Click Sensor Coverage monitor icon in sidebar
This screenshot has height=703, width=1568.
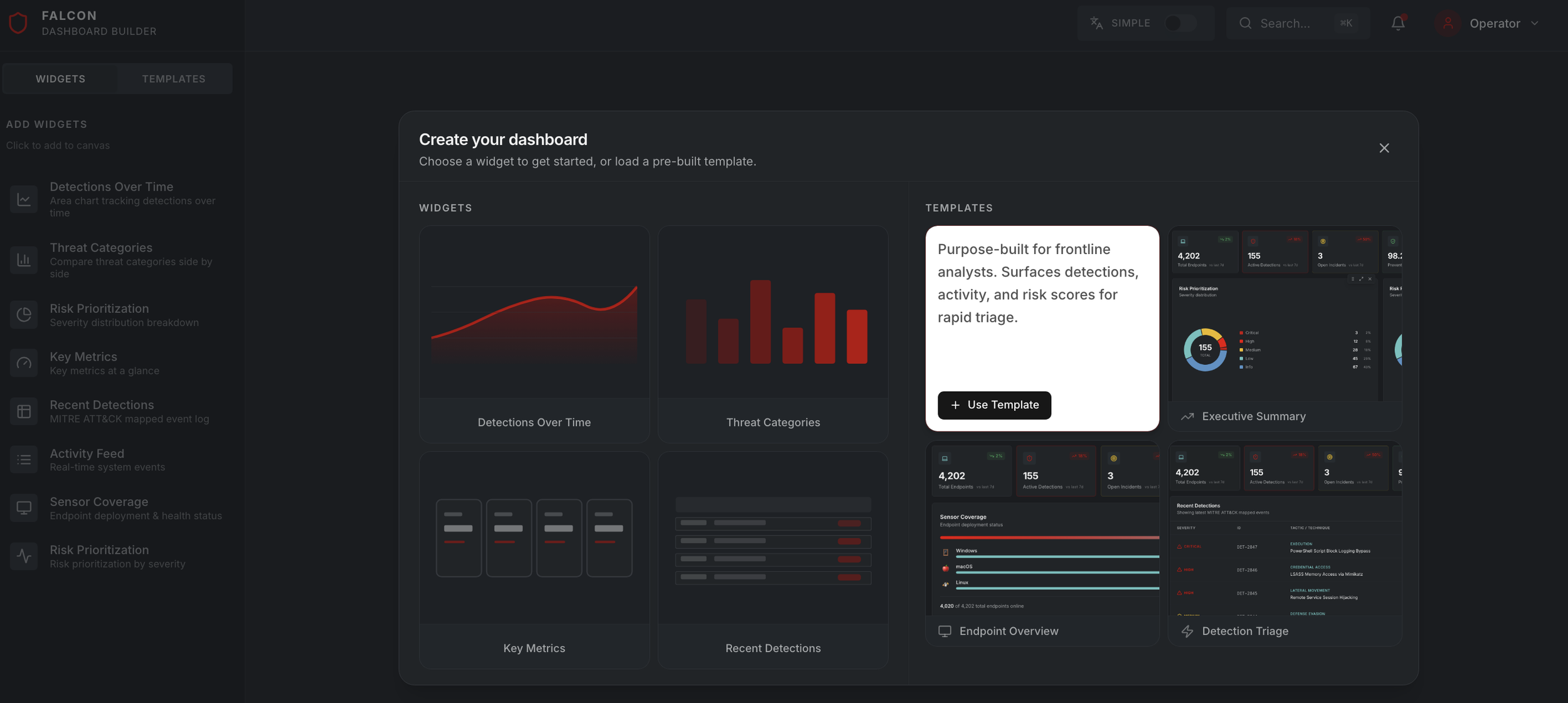(24, 508)
